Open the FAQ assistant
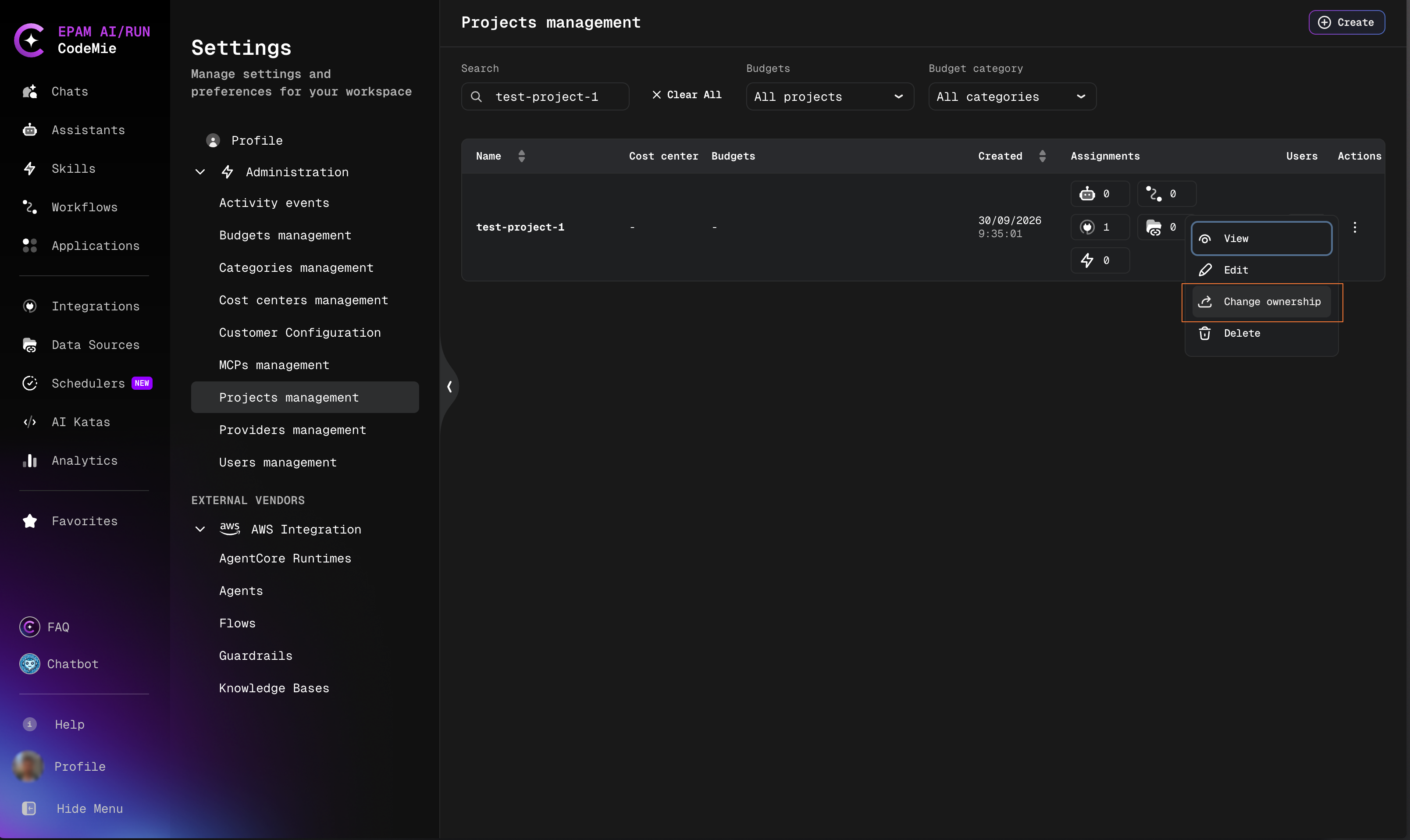 (x=45, y=626)
